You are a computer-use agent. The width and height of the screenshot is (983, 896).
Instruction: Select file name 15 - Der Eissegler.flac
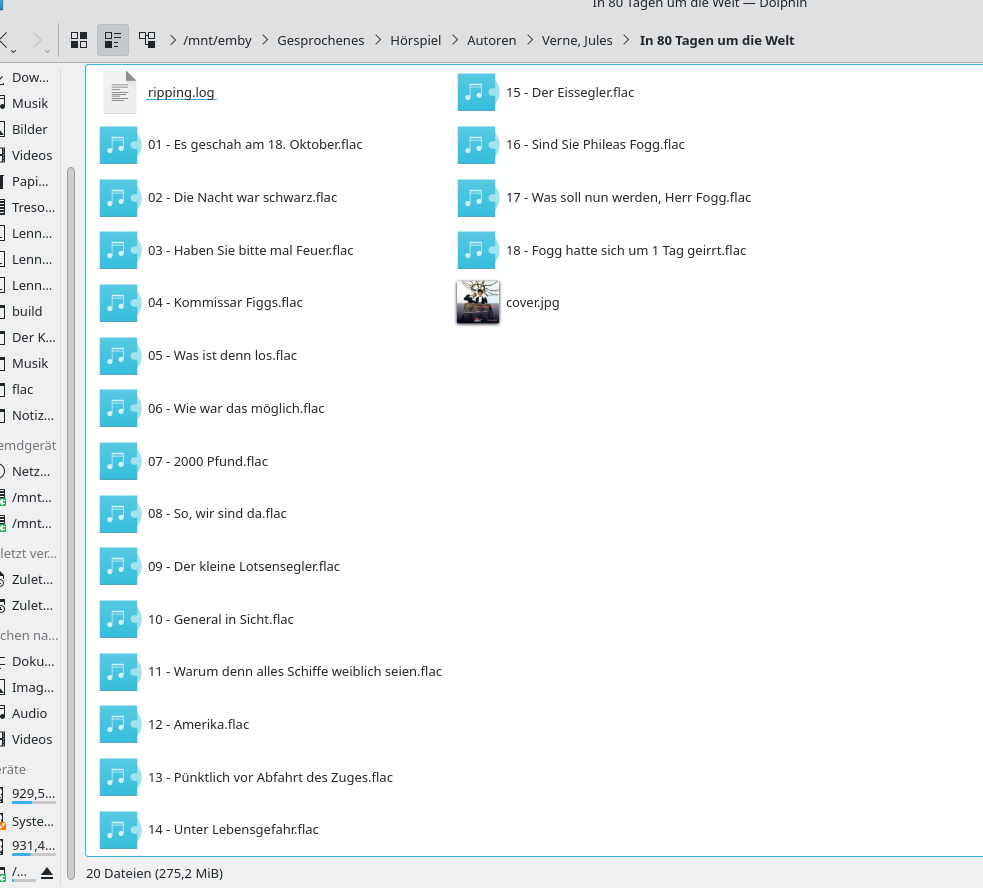[x=570, y=92]
